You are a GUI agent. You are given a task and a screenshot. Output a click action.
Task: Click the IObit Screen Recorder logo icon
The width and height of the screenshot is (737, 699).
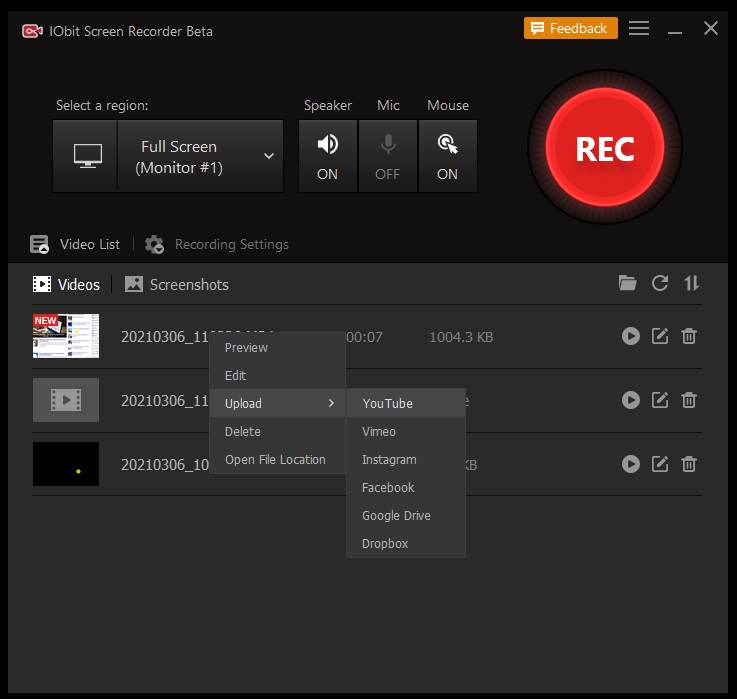click(x=32, y=31)
